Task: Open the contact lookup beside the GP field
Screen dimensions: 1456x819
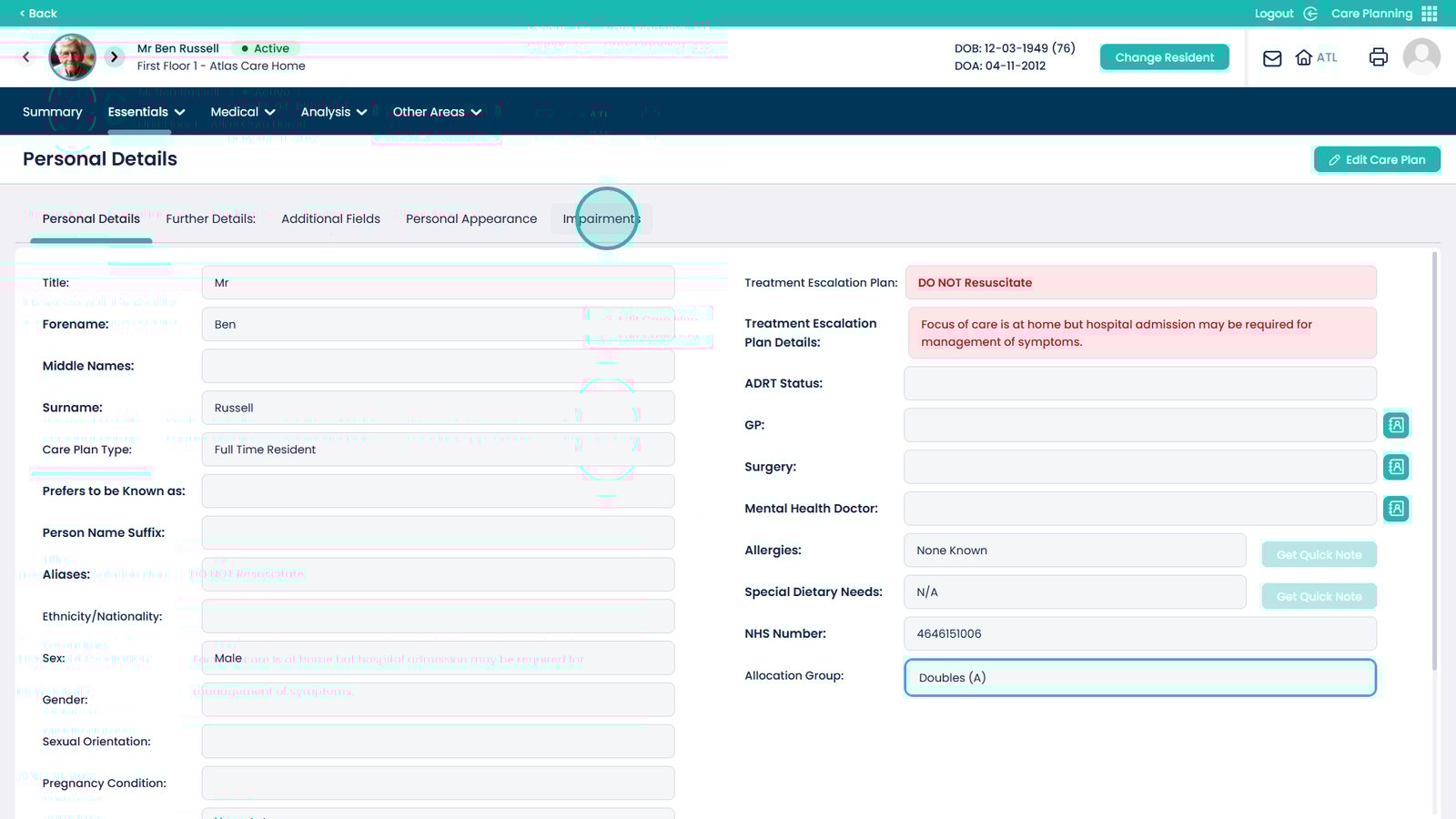Action: click(x=1396, y=424)
